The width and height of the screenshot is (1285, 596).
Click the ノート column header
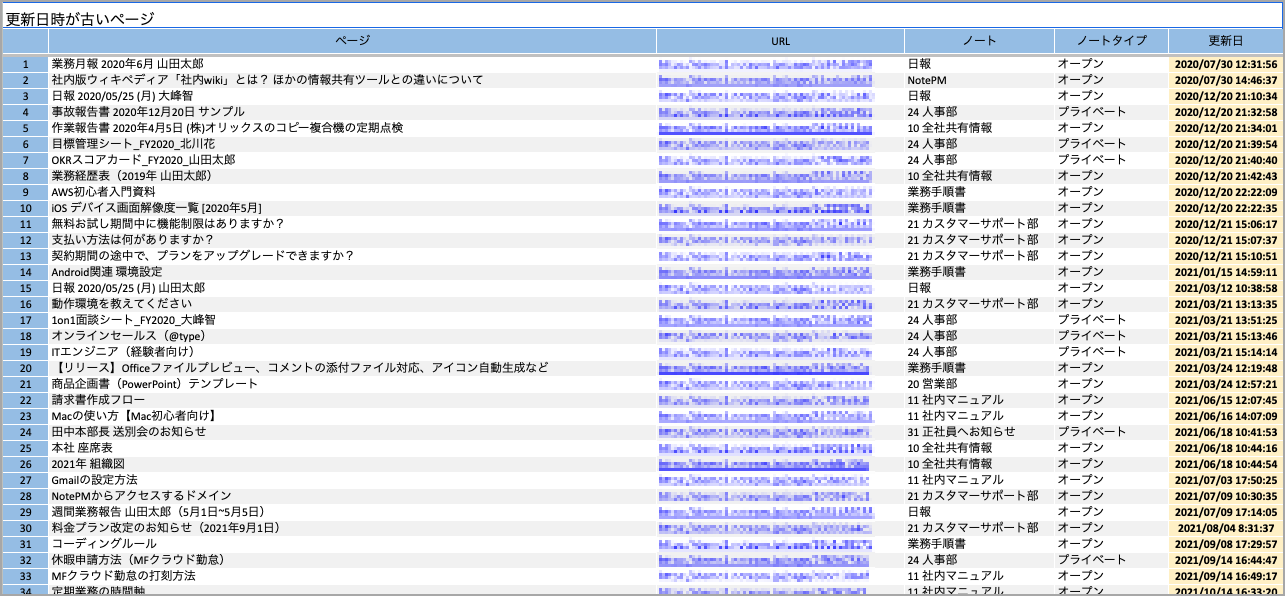[x=978, y=41]
